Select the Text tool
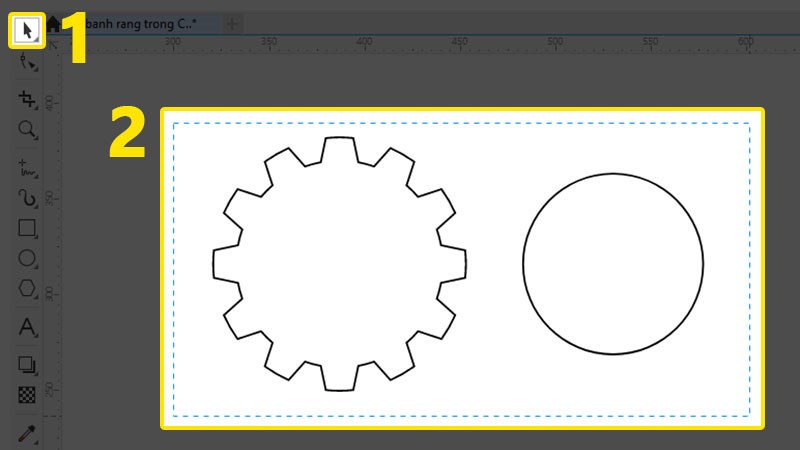This screenshot has height=450, width=800. (27, 327)
